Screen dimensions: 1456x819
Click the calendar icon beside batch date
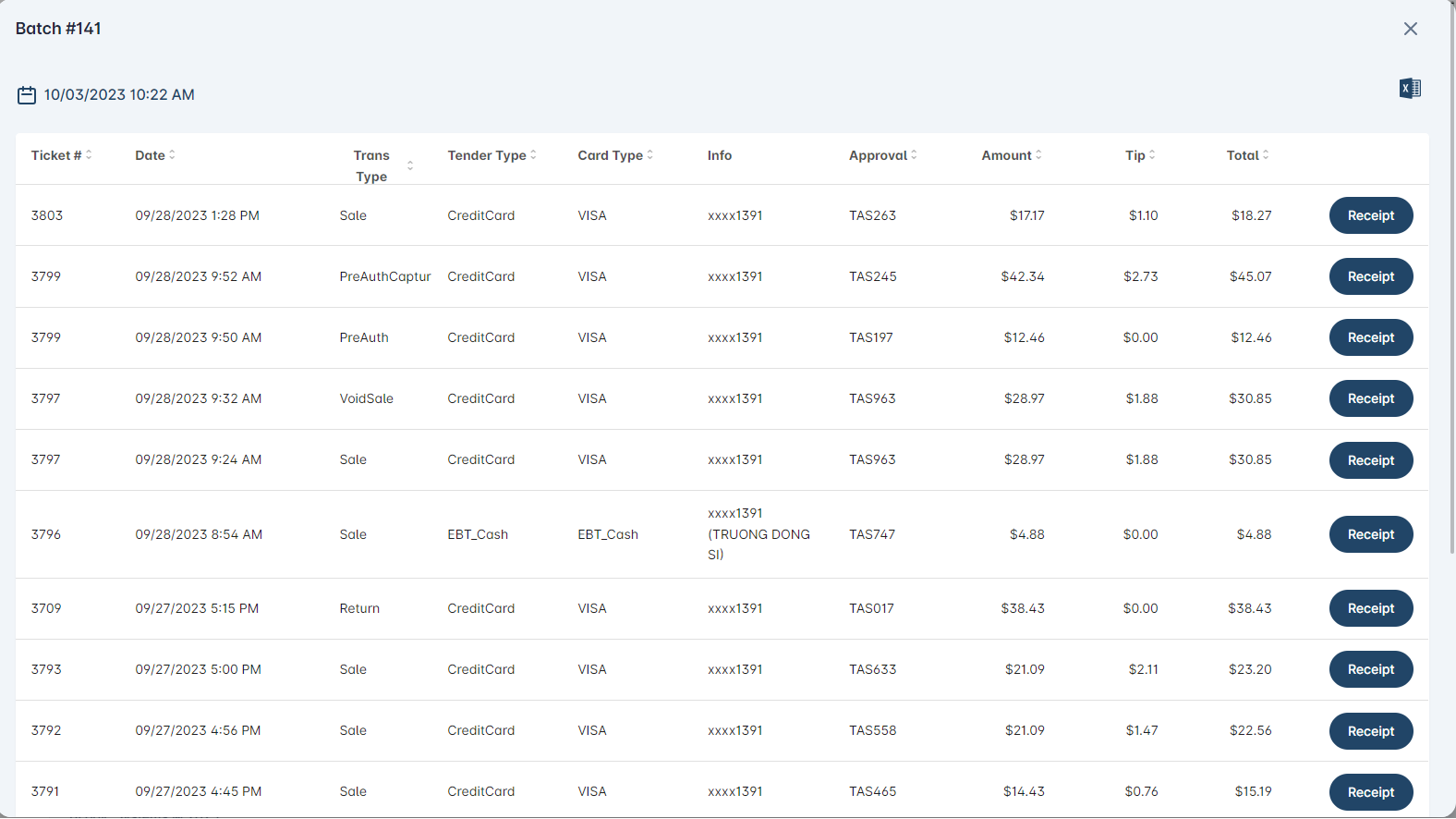[27, 95]
